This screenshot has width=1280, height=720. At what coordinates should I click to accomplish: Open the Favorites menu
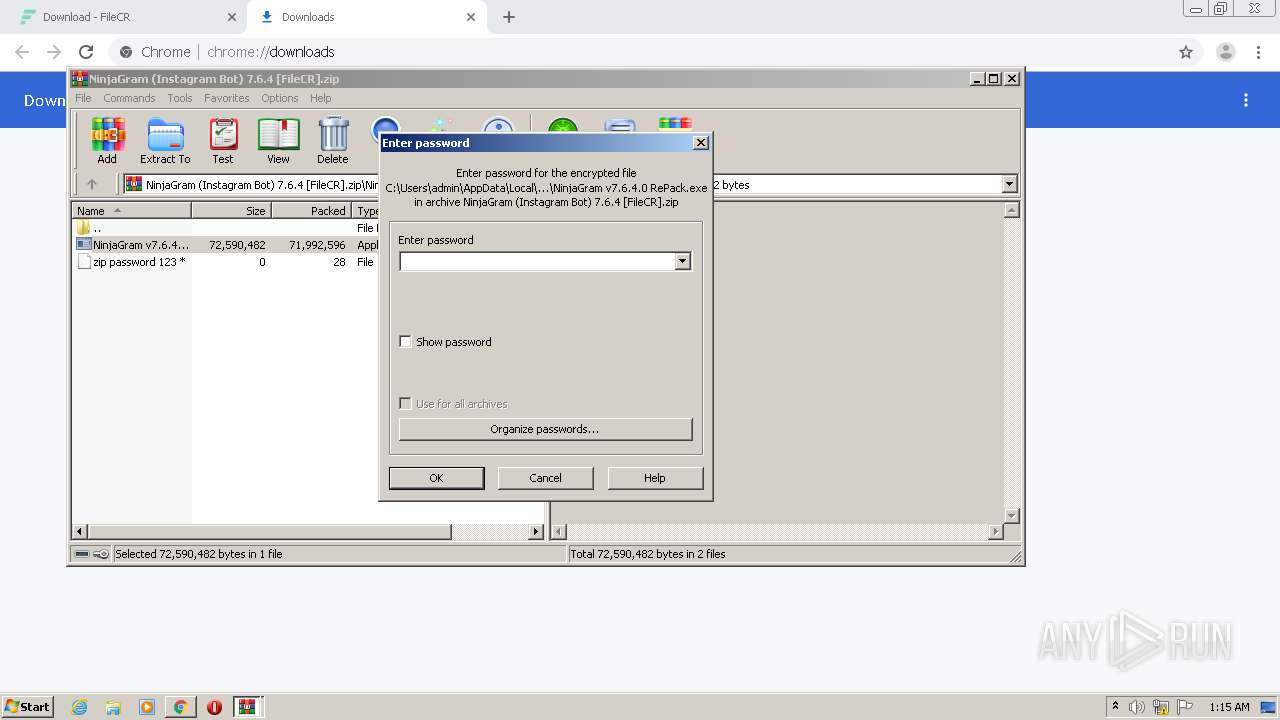[x=227, y=98]
